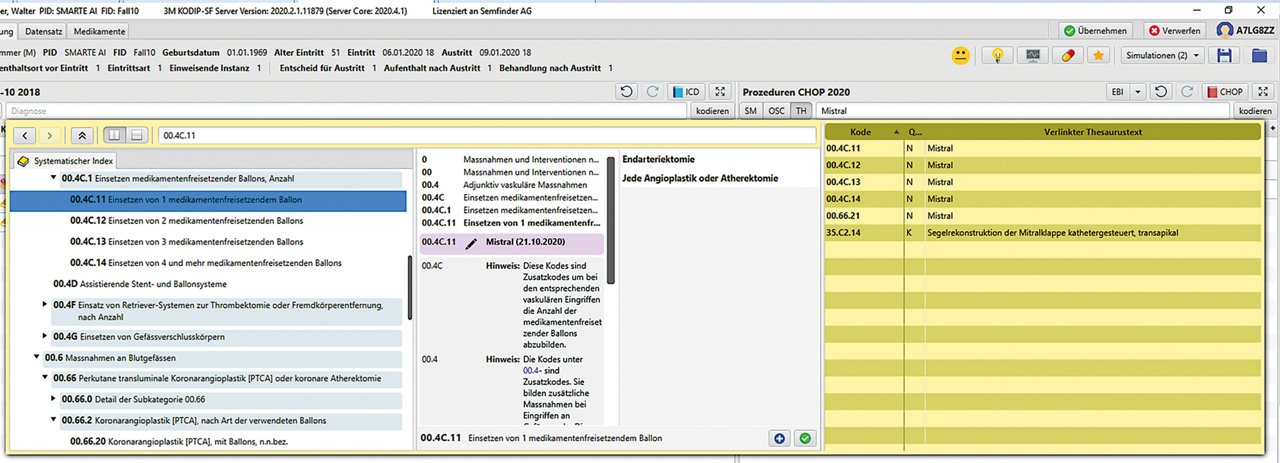Collapse the 00.66 PTCA node

[44, 378]
